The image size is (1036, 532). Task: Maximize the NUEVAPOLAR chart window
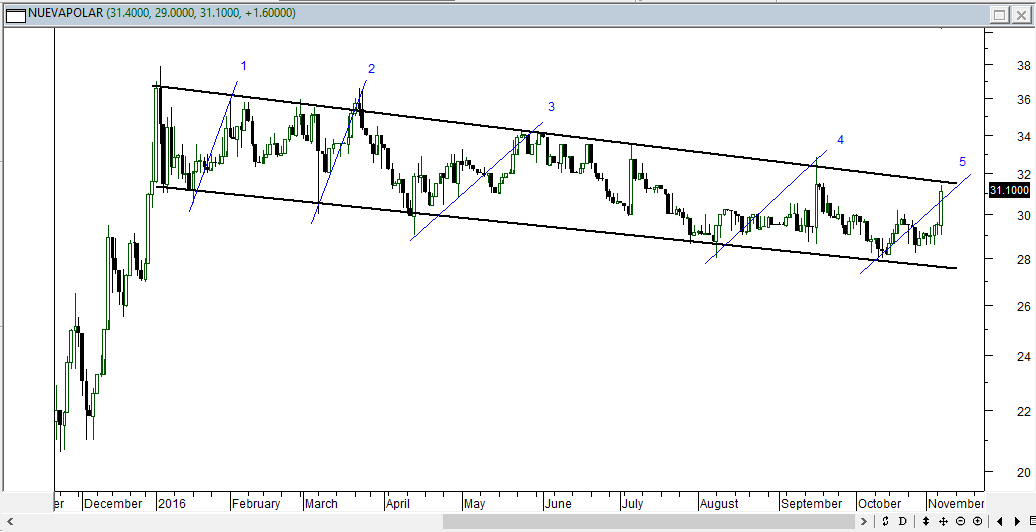(1000, 15)
